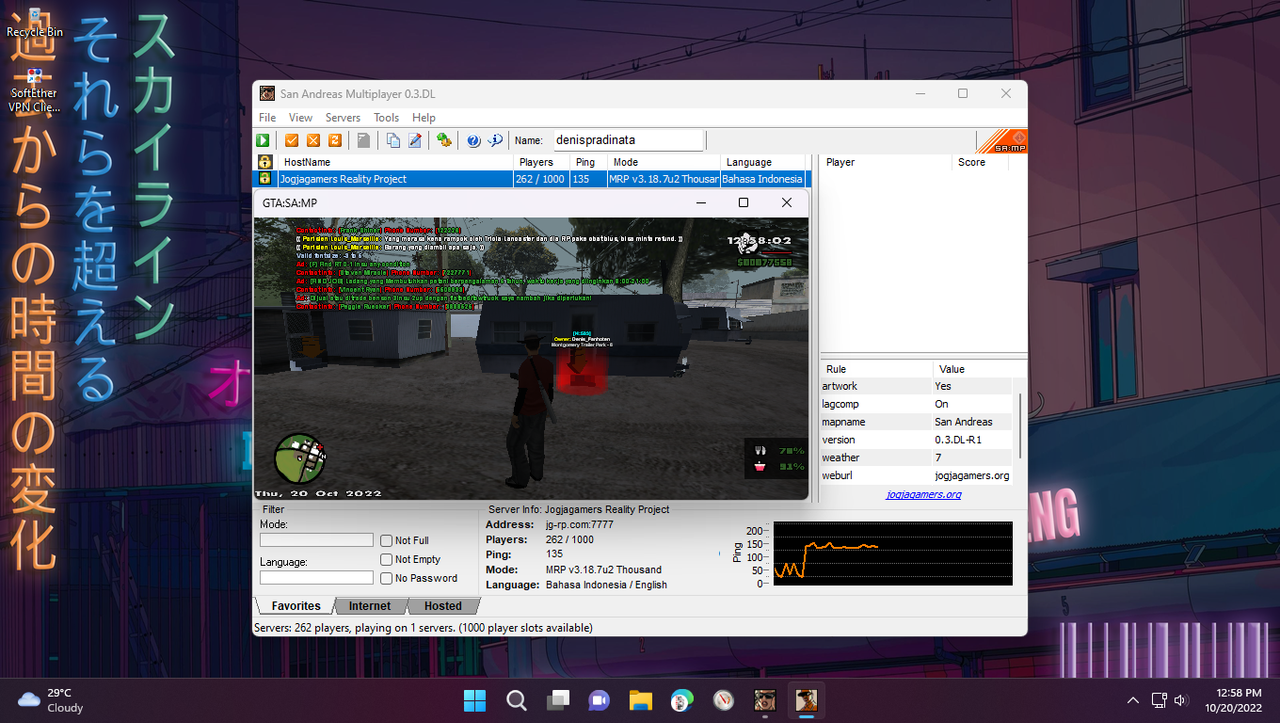Image resolution: width=1280 pixels, height=723 pixels.
Task: Open the Recycle Bin desktop icon
Action: [x=34, y=23]
